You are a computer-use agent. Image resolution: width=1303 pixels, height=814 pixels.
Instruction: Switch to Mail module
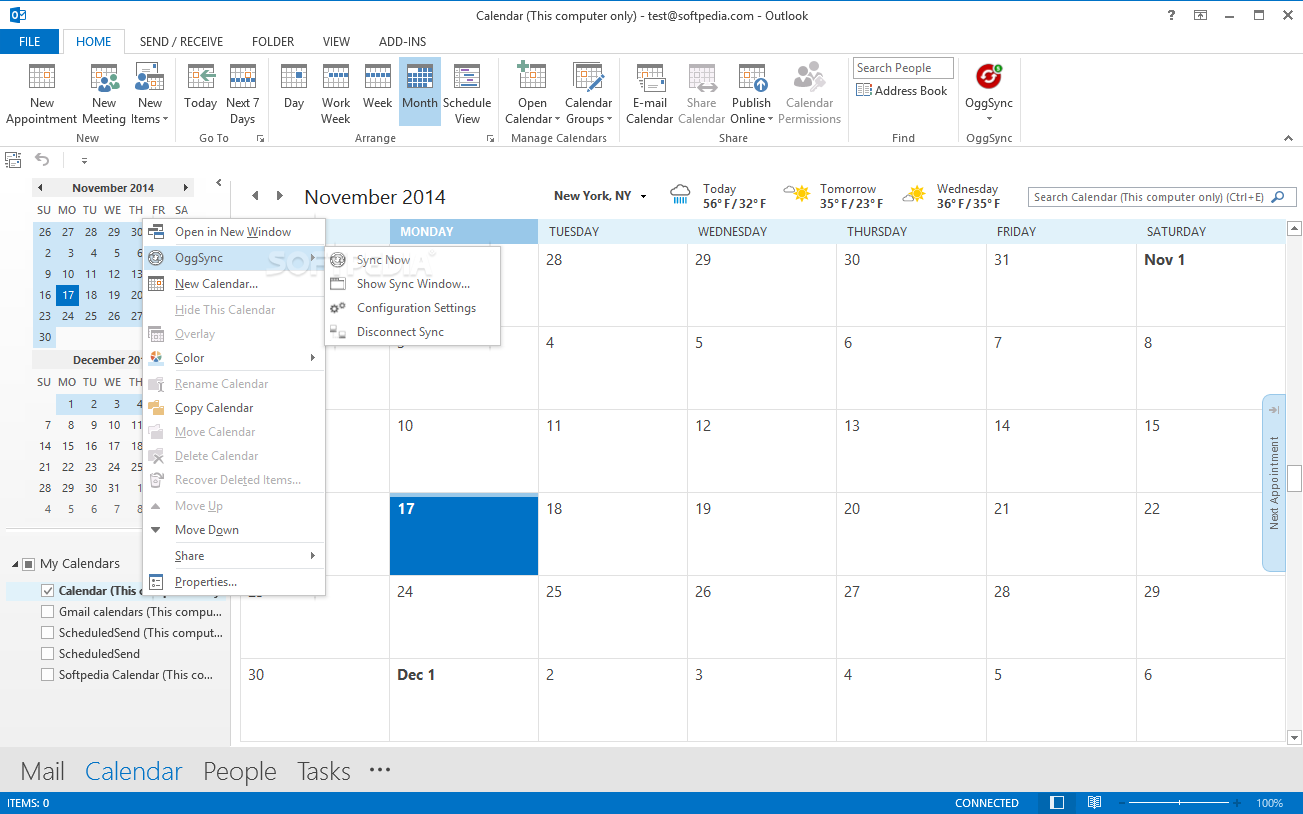[x=42, y=771]
